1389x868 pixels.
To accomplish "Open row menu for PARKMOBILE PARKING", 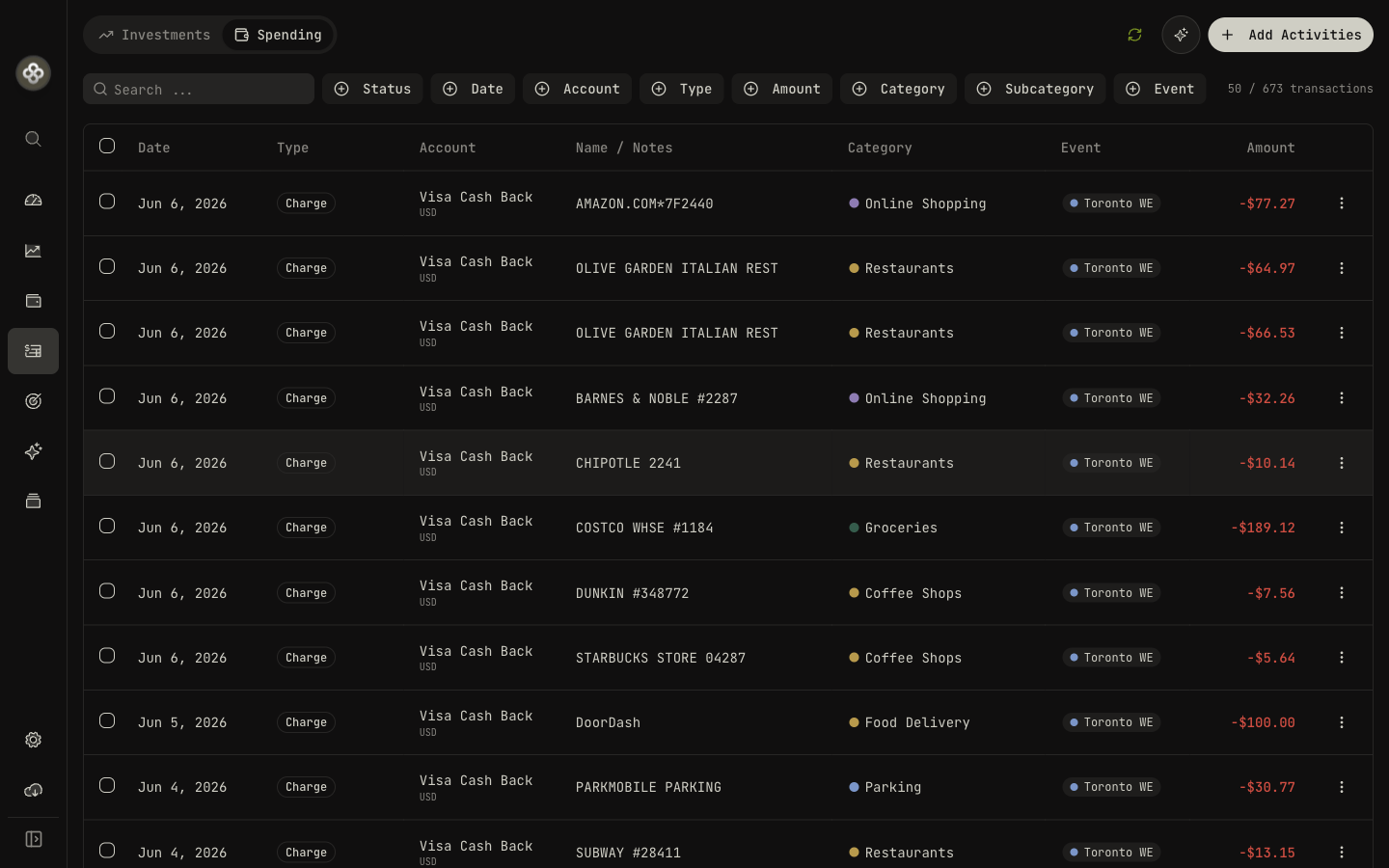I will click(1342, 787).
